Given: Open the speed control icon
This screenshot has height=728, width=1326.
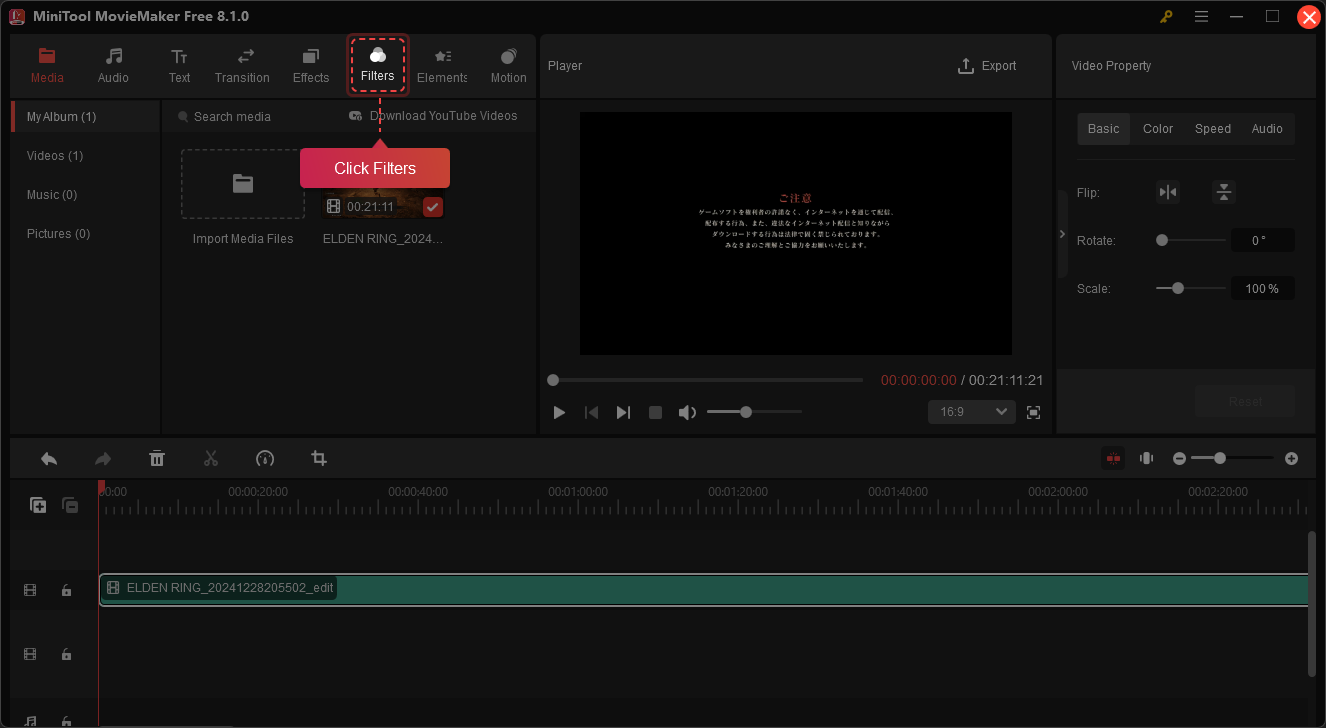Looking at the screenshot, I should (x=265, y=458).
